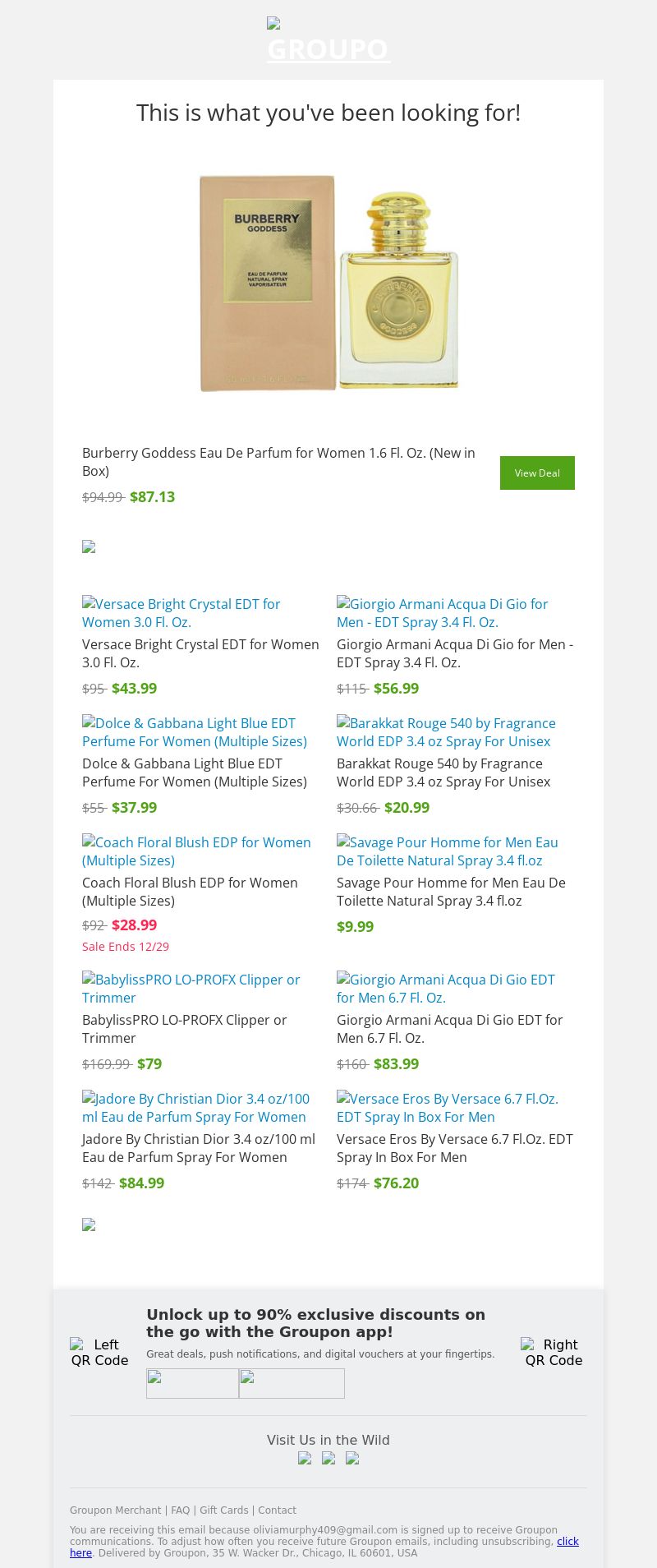The height and width of the screenshot is (1568, 657).
Task: Select Coach Floral Blush EDP link
Action: pos(196,851)
